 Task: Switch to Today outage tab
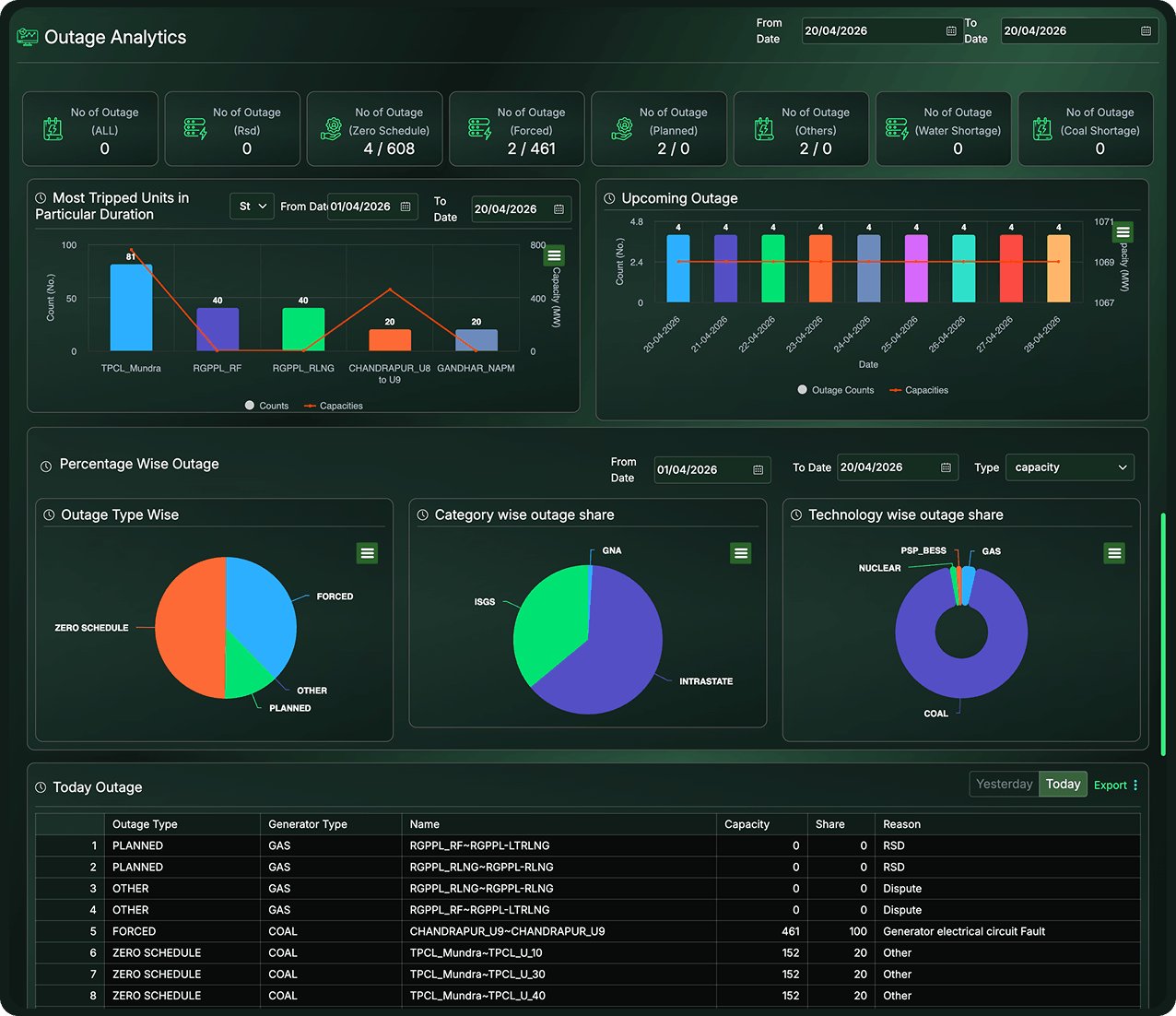coord(1063,785)
